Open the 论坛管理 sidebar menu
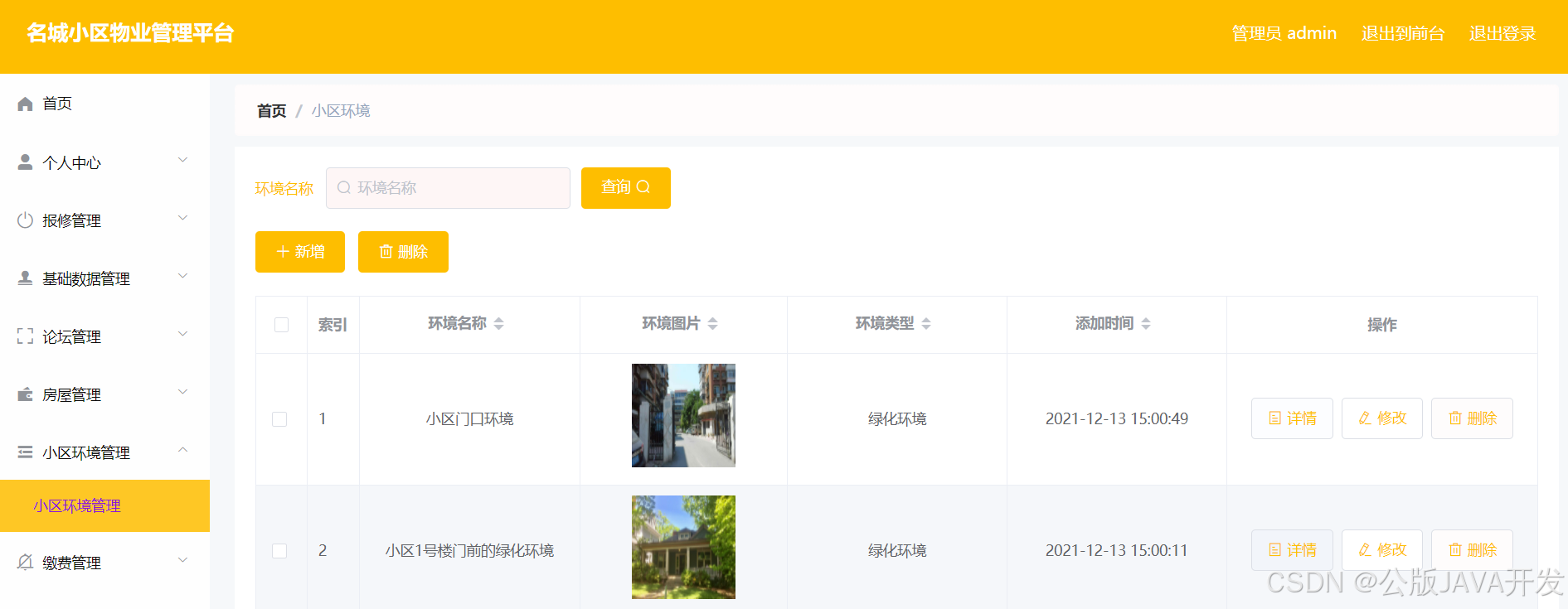The height and width of the screenshot is (609, 1568). [x=104, y=336]
